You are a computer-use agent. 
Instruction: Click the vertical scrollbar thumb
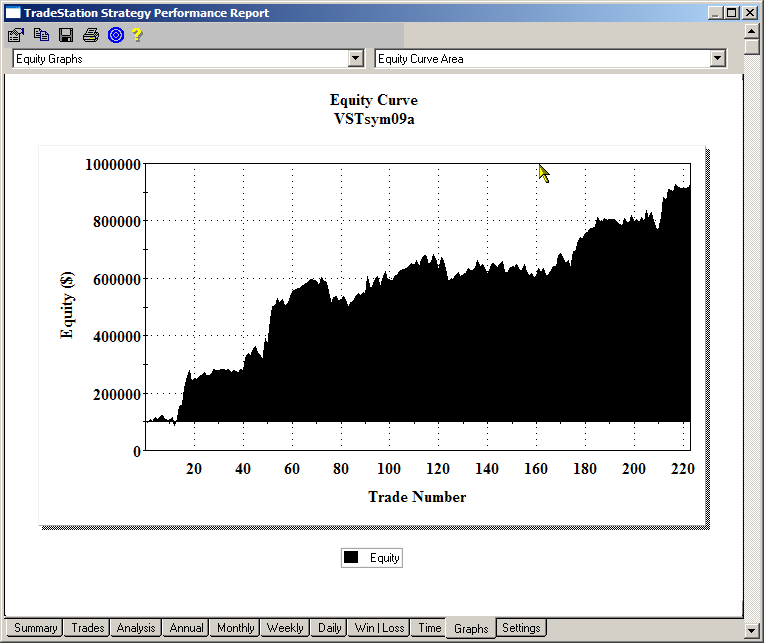(751, 47)
